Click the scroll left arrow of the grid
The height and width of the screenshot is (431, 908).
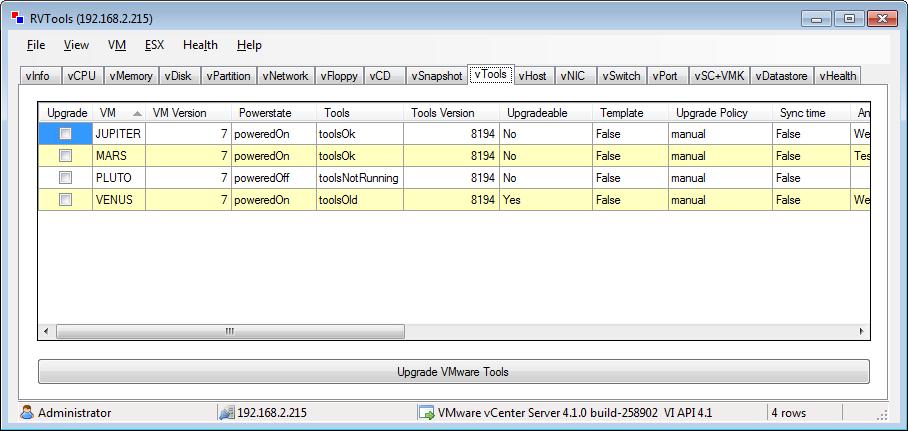[x=47, y=331]
